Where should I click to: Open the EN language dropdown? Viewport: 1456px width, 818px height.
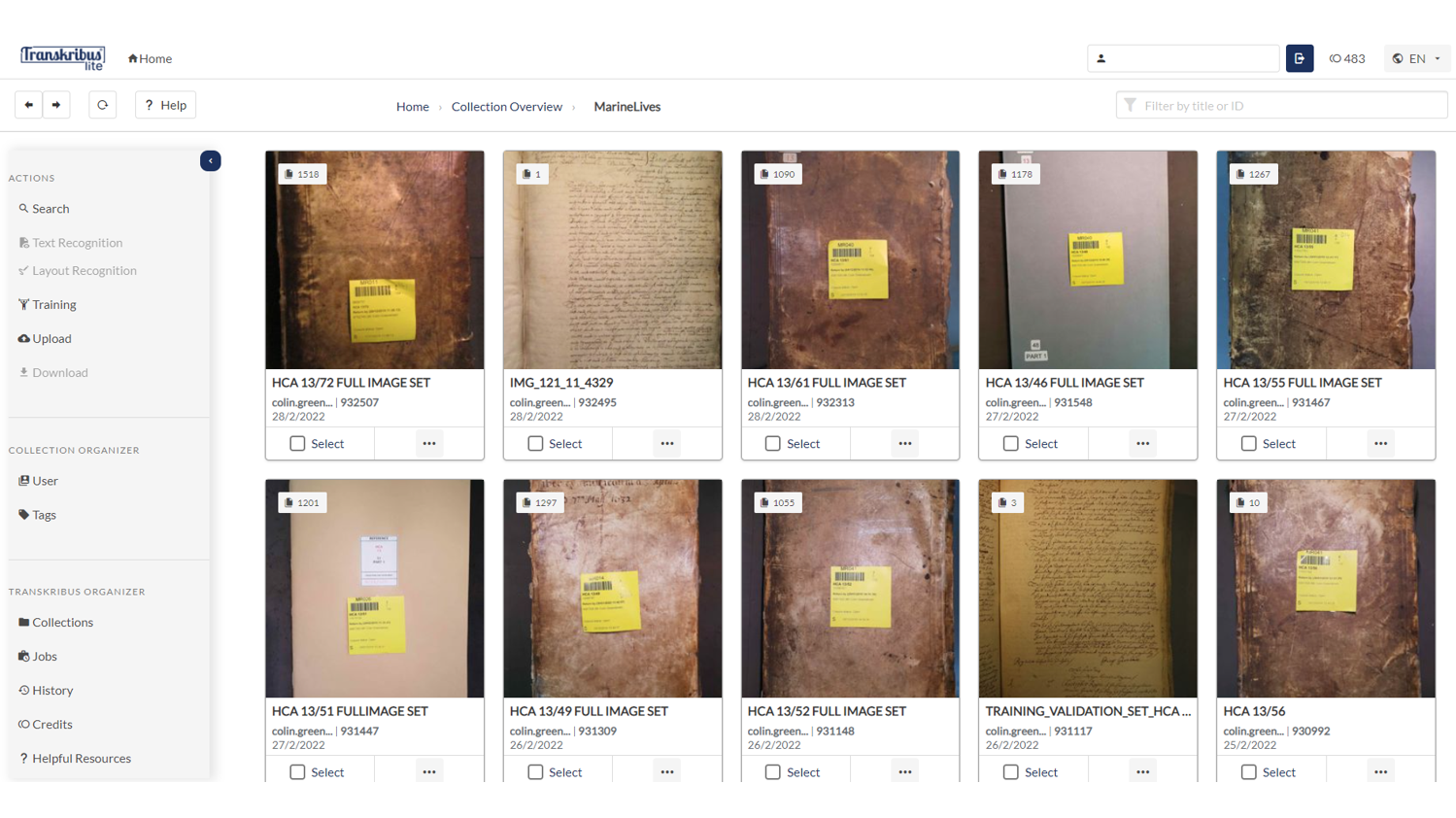pos(1417,58)
